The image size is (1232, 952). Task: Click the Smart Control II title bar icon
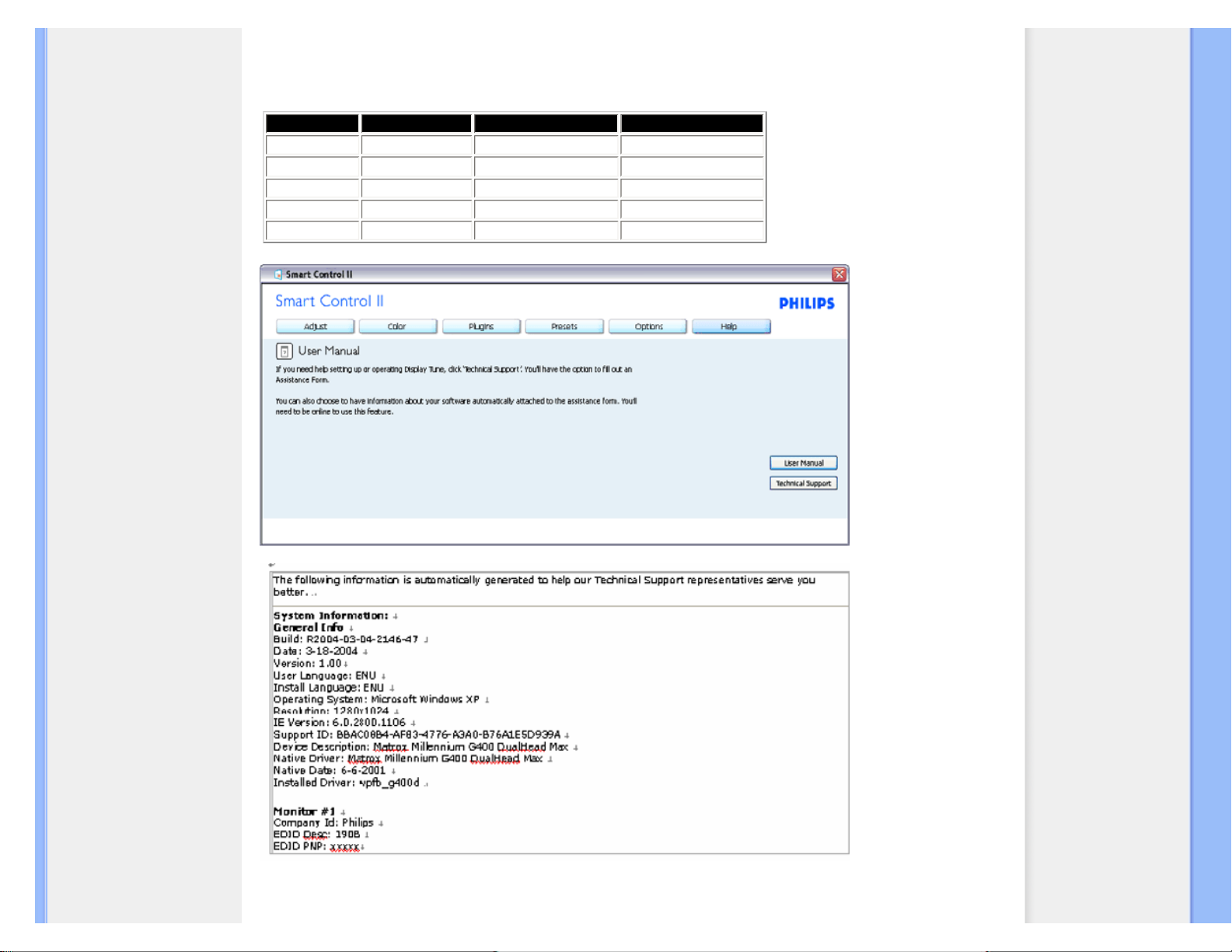(x=278, y=274)
